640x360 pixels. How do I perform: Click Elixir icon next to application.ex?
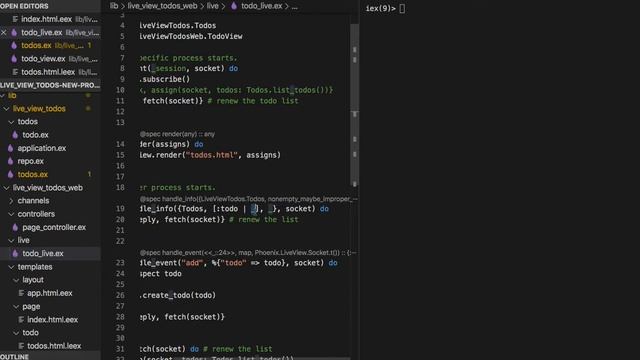click(x=11, y=148)
